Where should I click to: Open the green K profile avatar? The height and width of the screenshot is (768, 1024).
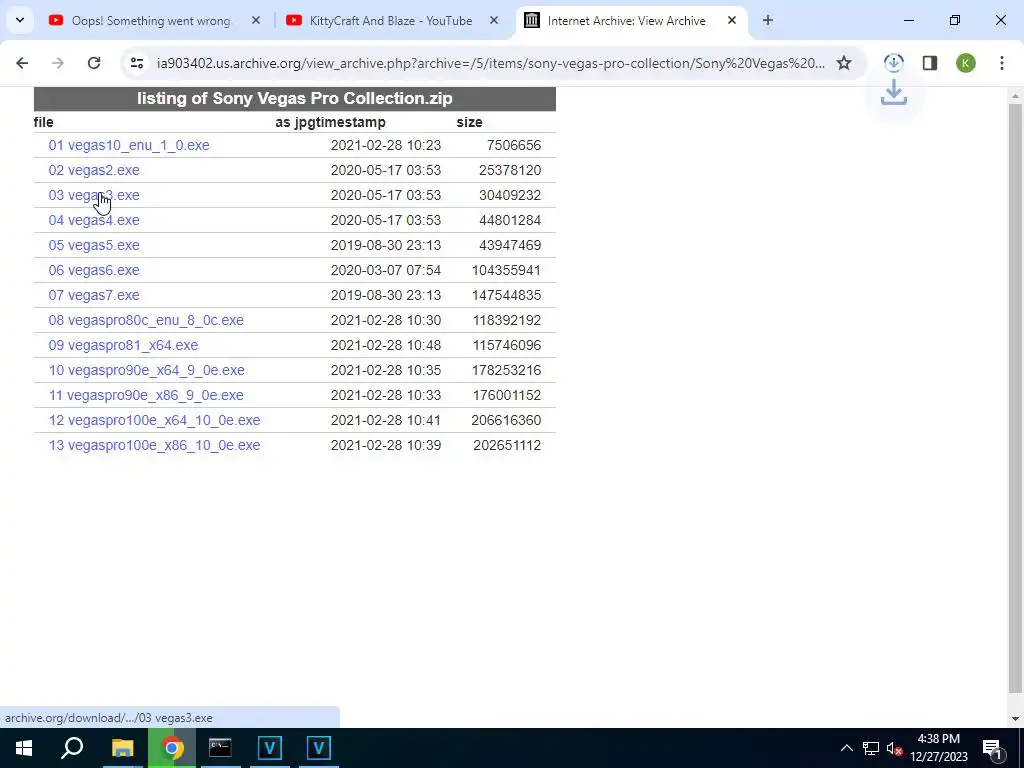pyautogui.click(x=966, y=63)
